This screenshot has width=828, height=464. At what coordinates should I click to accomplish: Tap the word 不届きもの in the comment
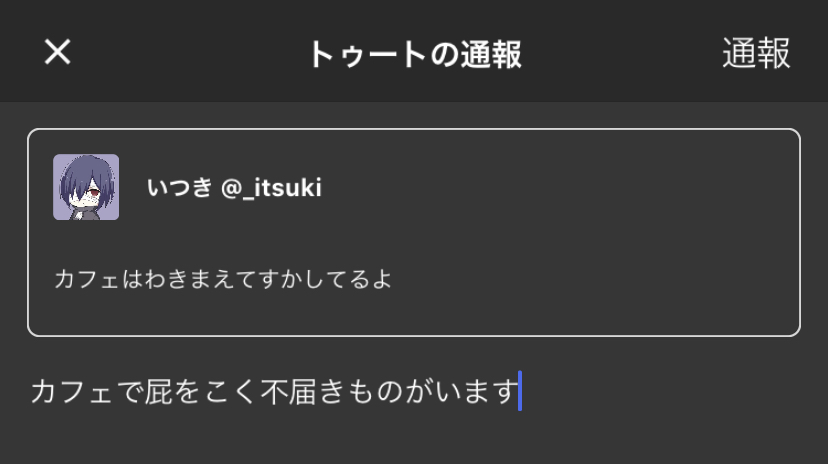click(x=330, y=391)
